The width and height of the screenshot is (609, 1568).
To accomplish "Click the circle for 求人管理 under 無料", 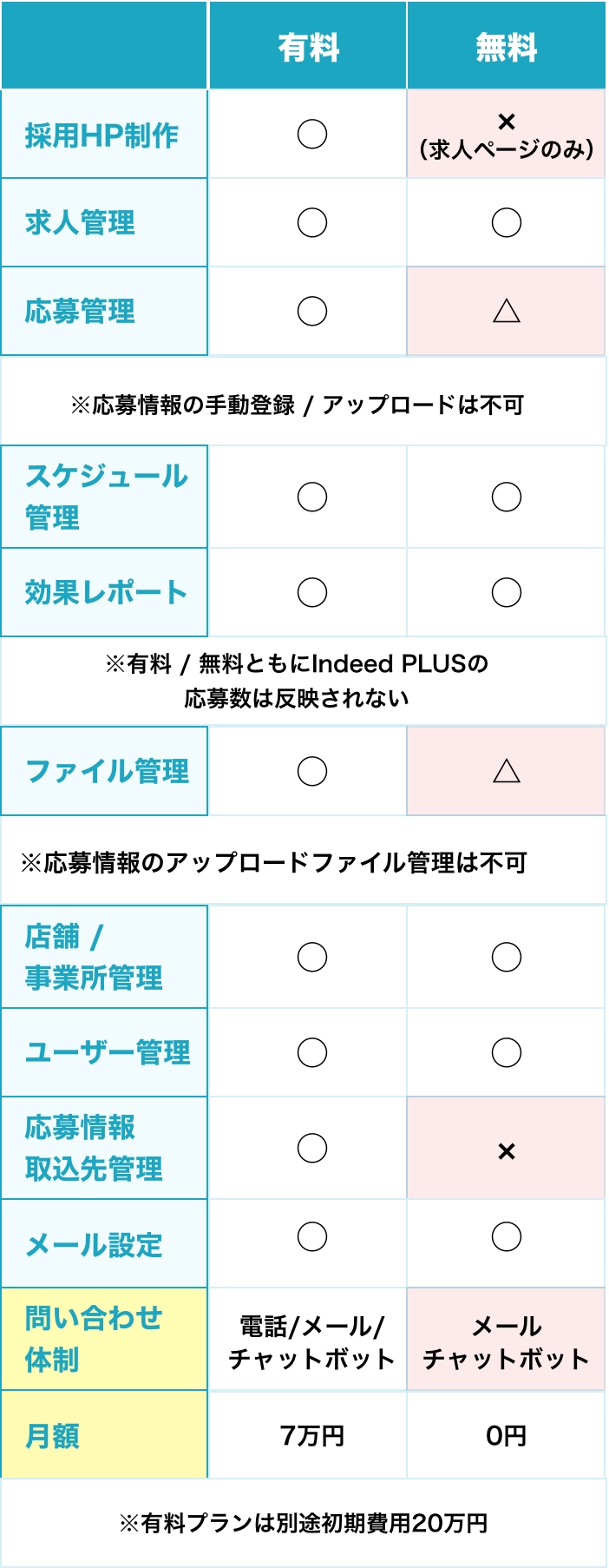I will (507, 223).
